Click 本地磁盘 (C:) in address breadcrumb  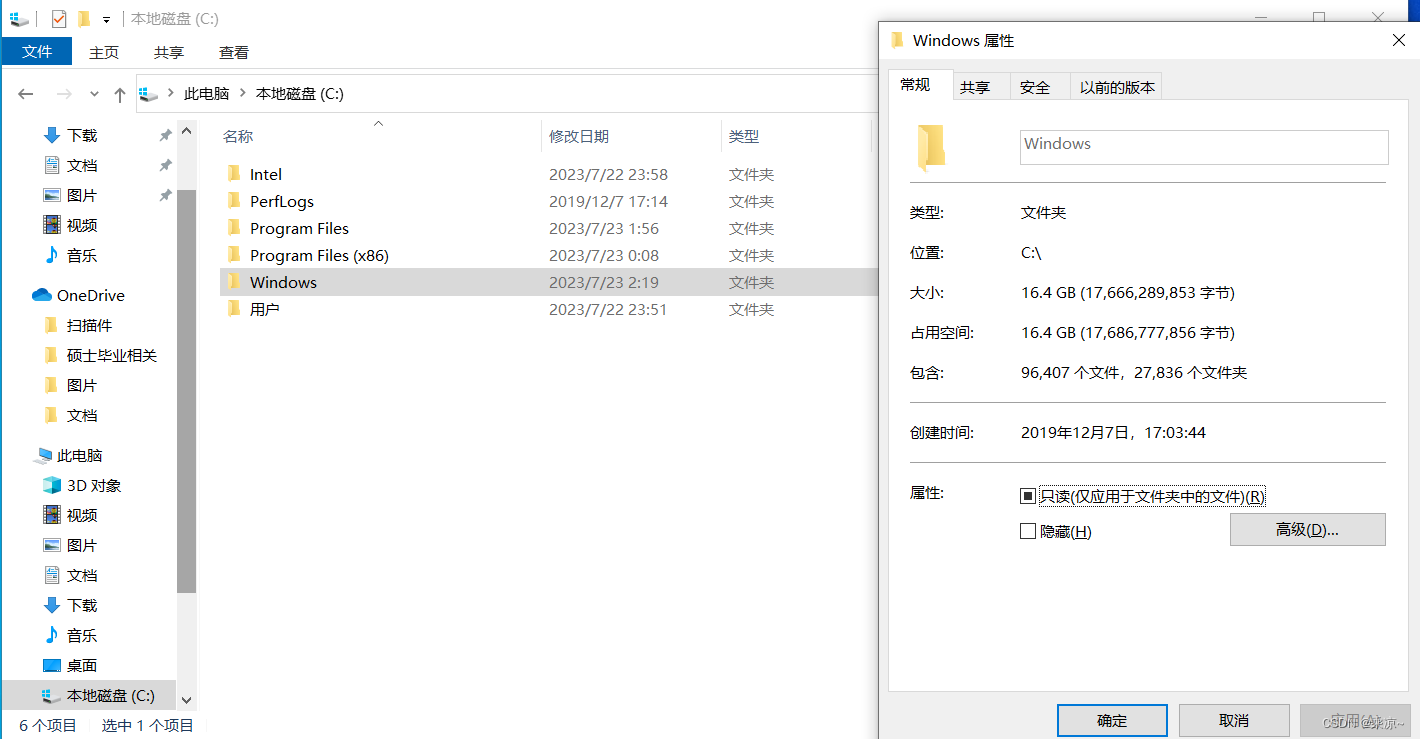coord(300,93)
